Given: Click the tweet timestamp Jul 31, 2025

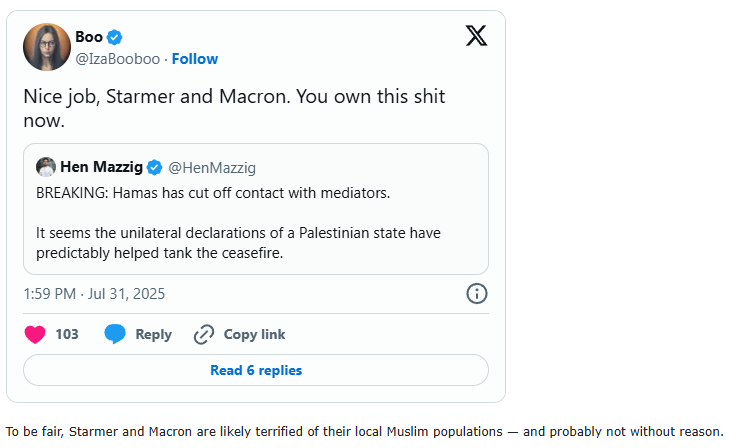Looking at the screenshot, I should pos(94,294).
